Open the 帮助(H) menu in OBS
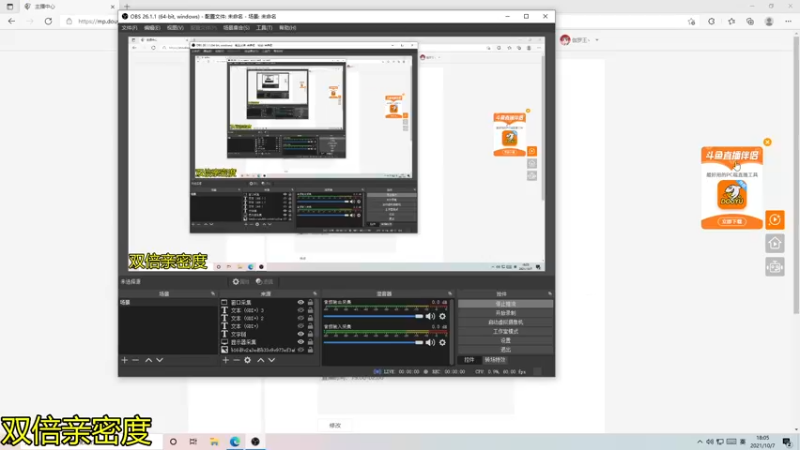The height and width of the screenshot is (450, 800). tap(287, 28)
